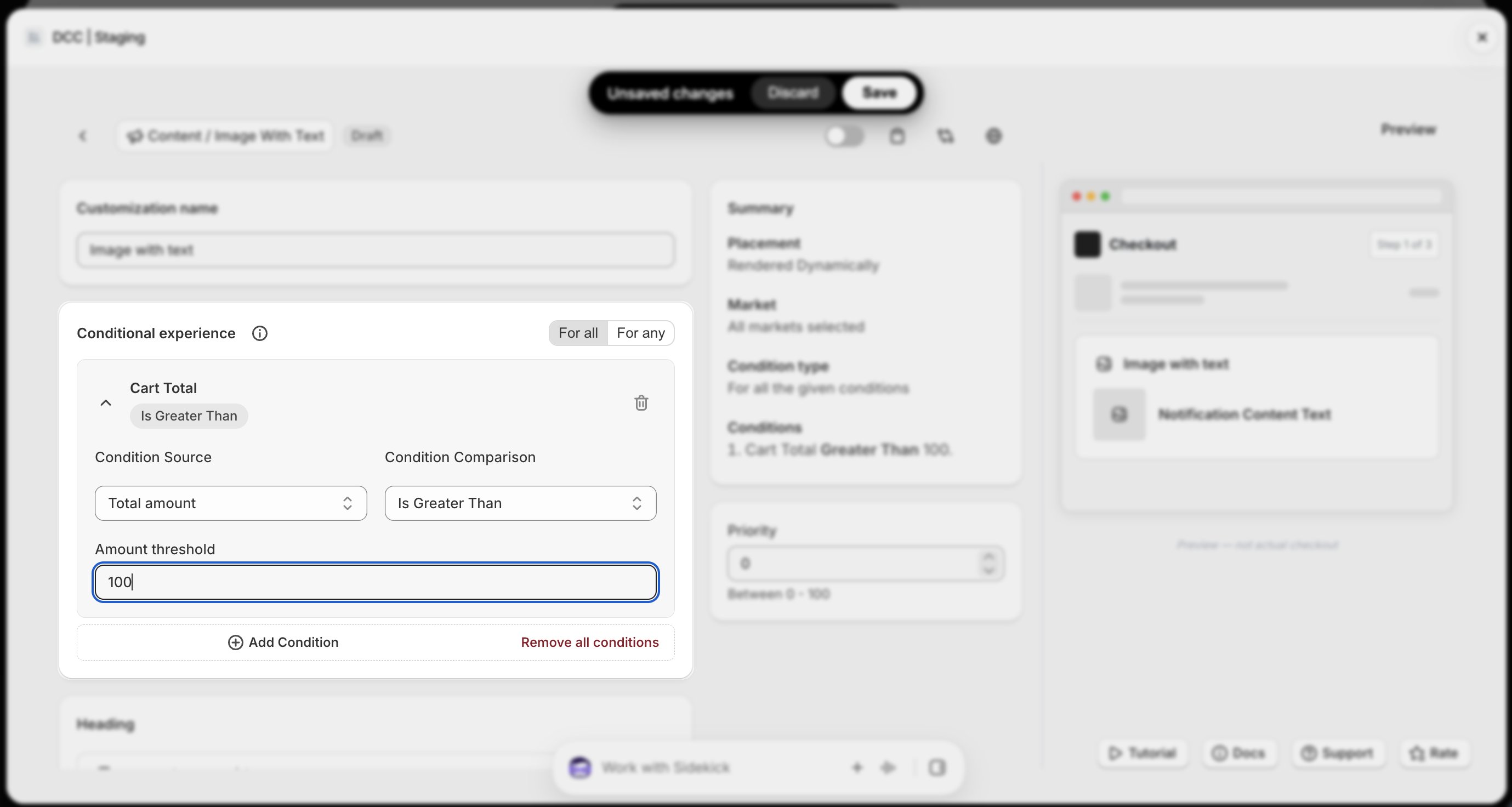The height and width of the screenshot is (807, 1512).
Task: Click the Customization name input field
Action: coord(376,250)
